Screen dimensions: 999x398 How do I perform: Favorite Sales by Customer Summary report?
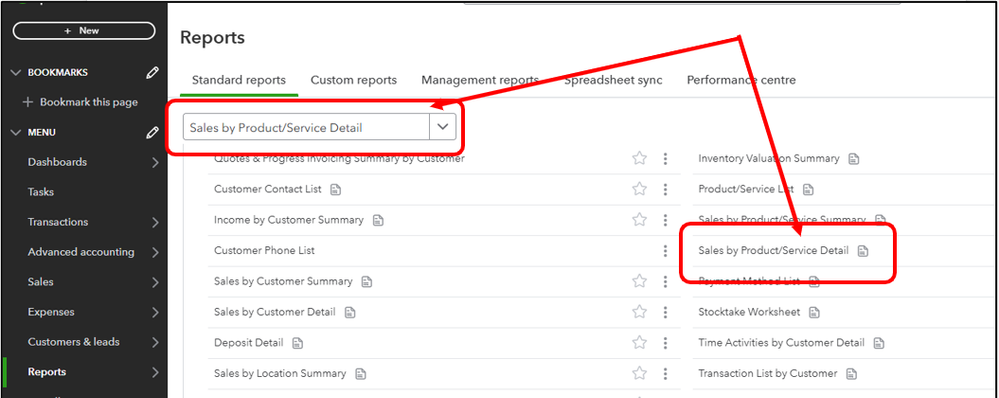point(640,281)
